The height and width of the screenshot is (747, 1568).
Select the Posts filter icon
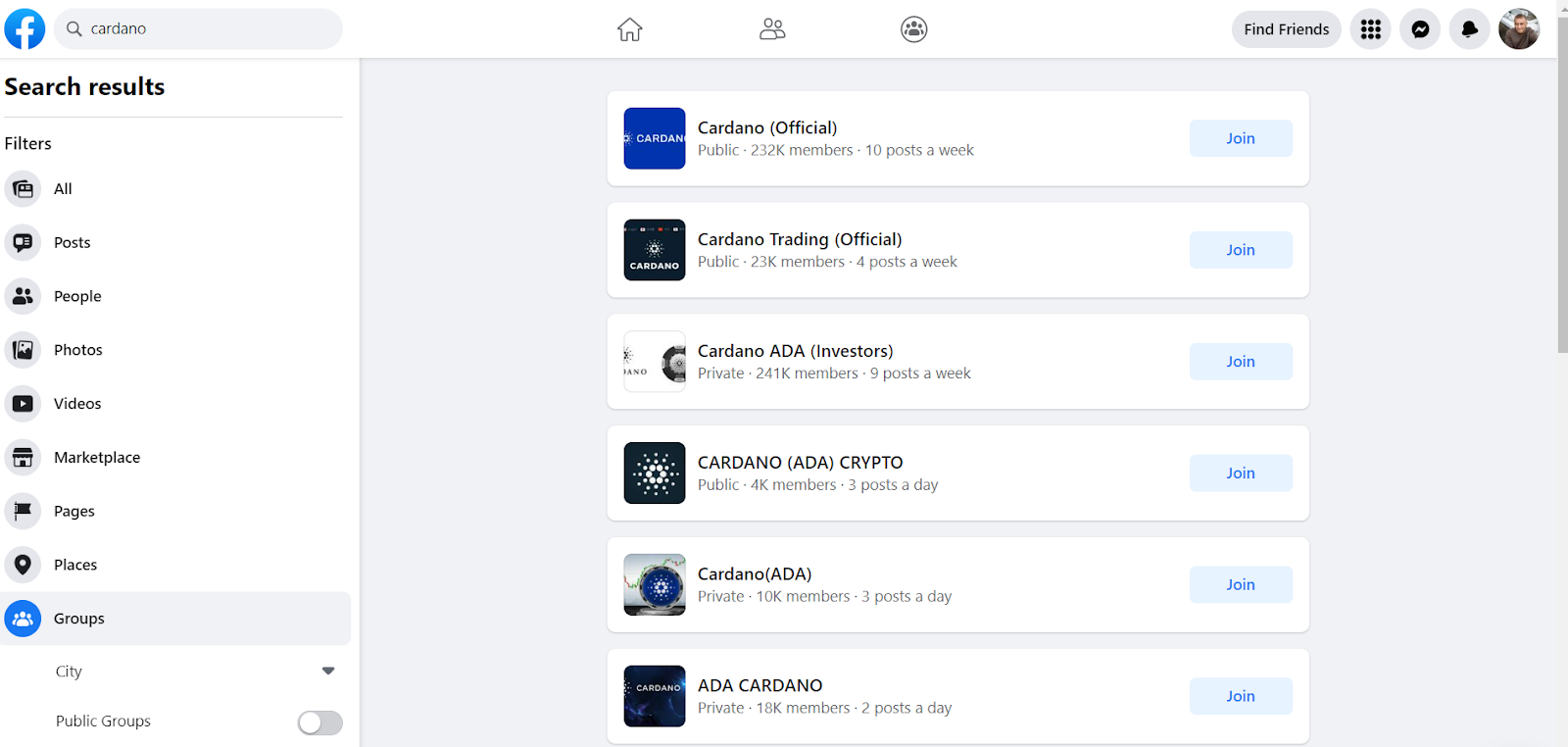tap(23, 243)
